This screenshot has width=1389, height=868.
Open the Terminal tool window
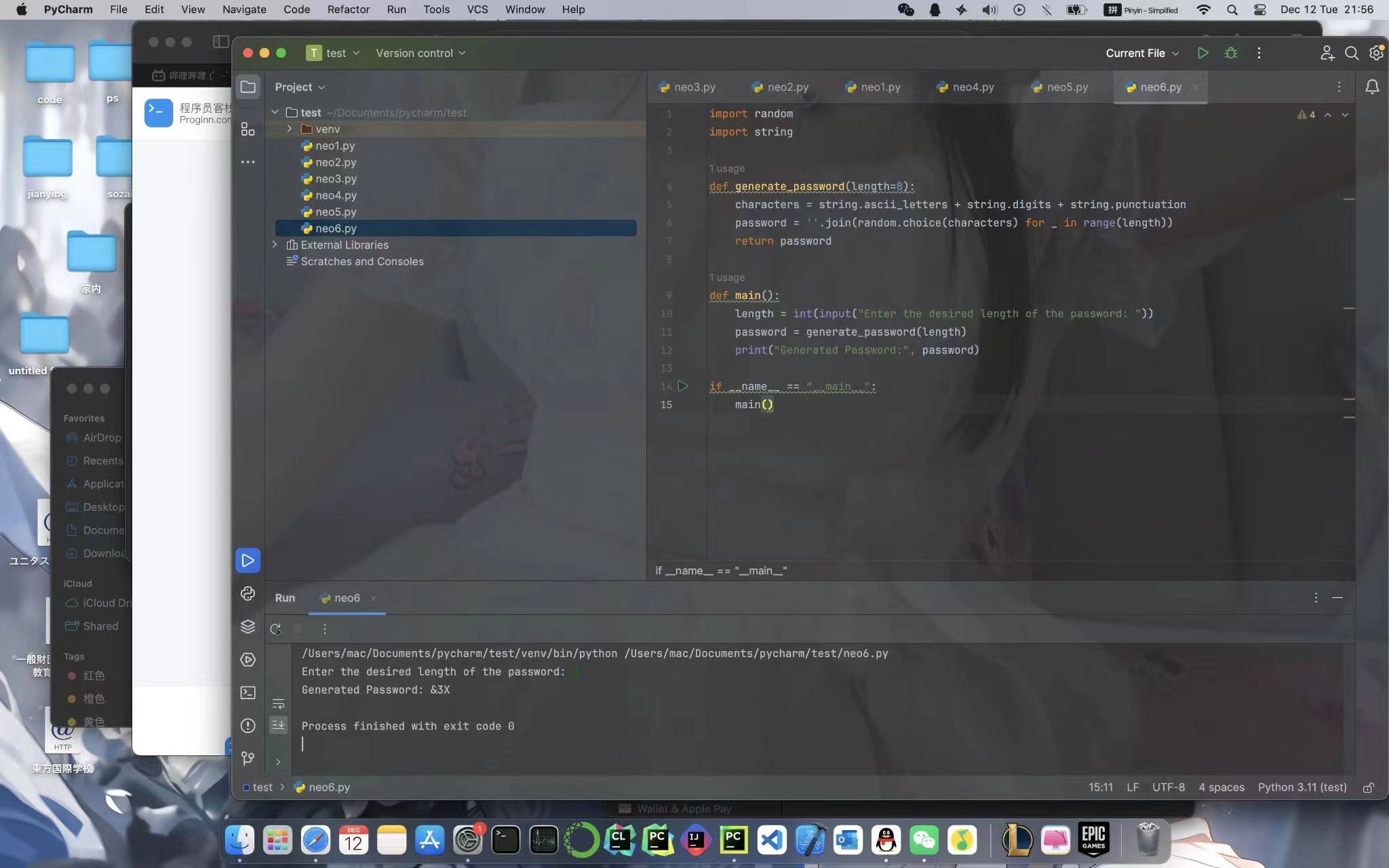point(248,692)
